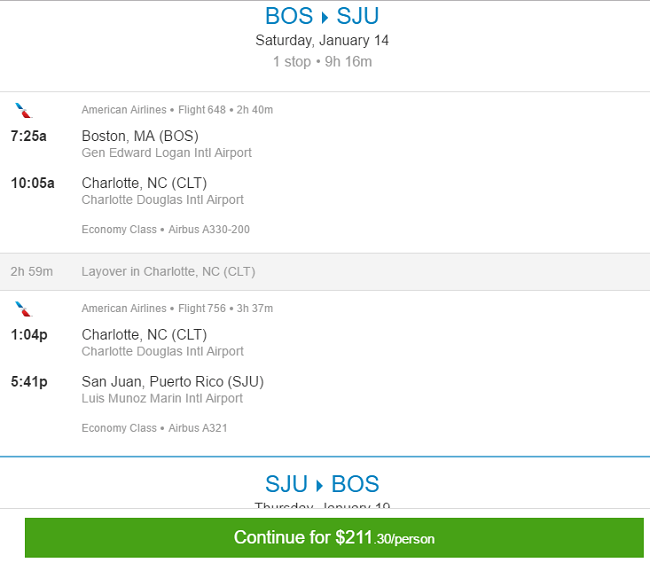Click the Layover in Charlotte, NC row
The width and height of the screenshot is (650, 563).
[x=325, y=272]
